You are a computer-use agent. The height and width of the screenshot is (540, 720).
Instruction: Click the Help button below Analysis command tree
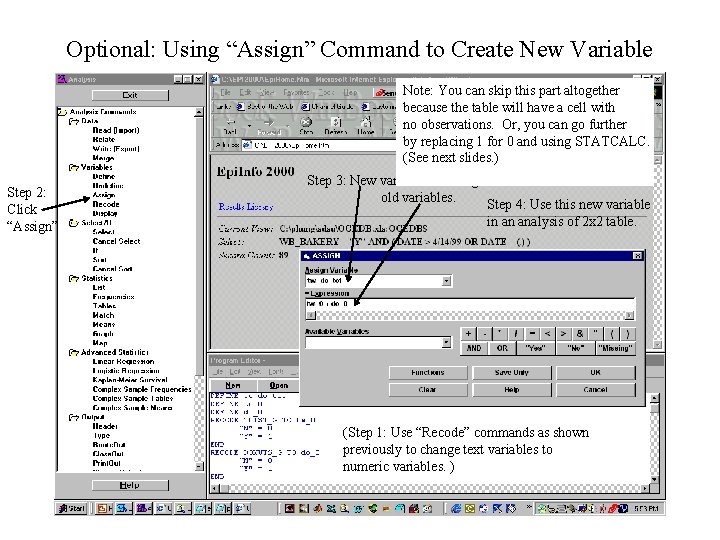(x=130, y=485)
